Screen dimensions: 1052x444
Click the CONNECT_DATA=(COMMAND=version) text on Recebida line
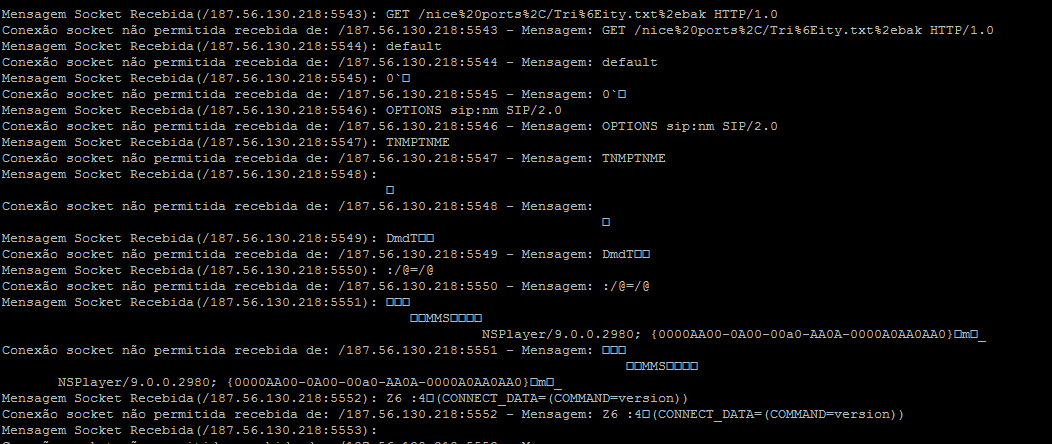tap(562, 399)
